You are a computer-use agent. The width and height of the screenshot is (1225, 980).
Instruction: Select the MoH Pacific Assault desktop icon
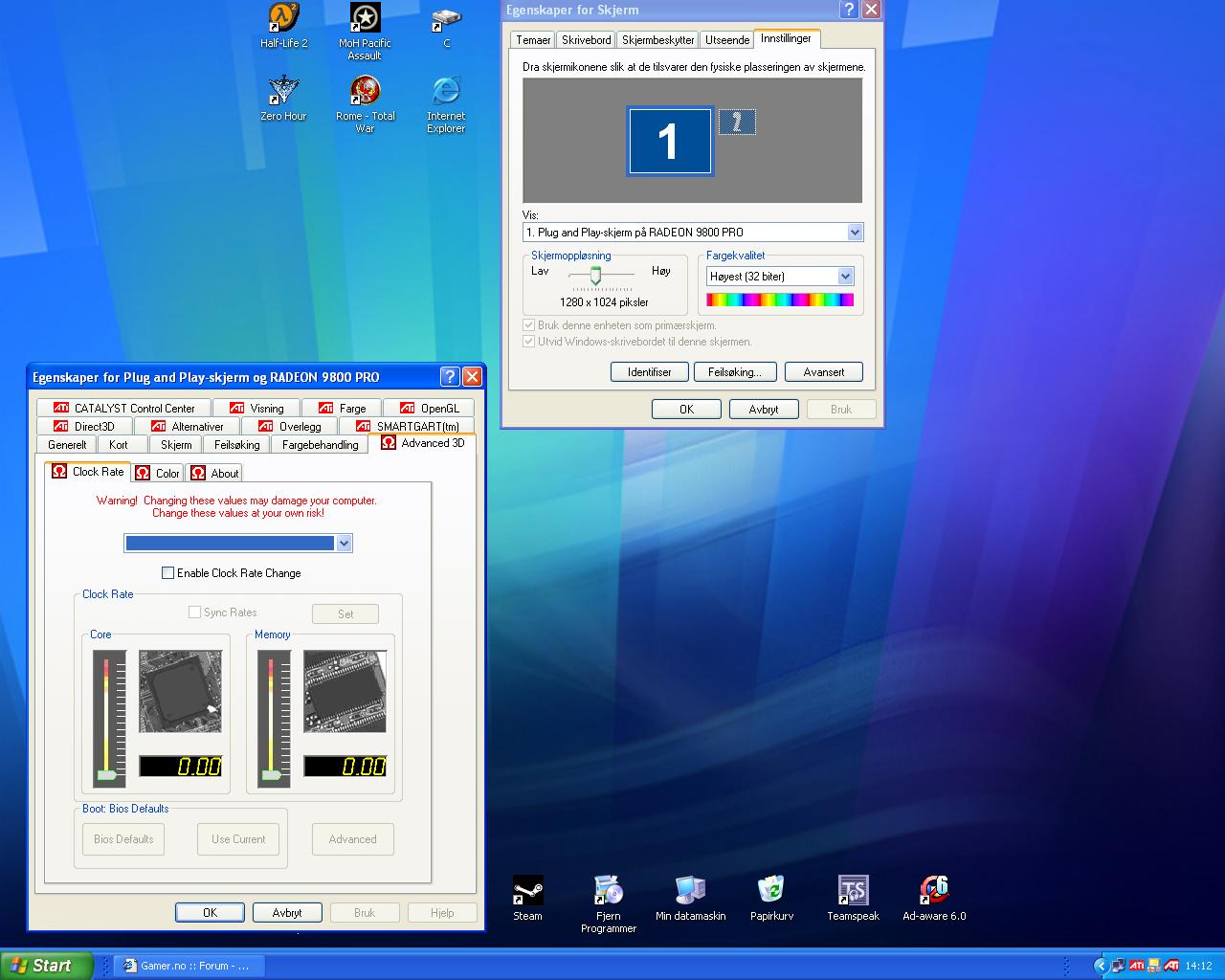point(365,32)
